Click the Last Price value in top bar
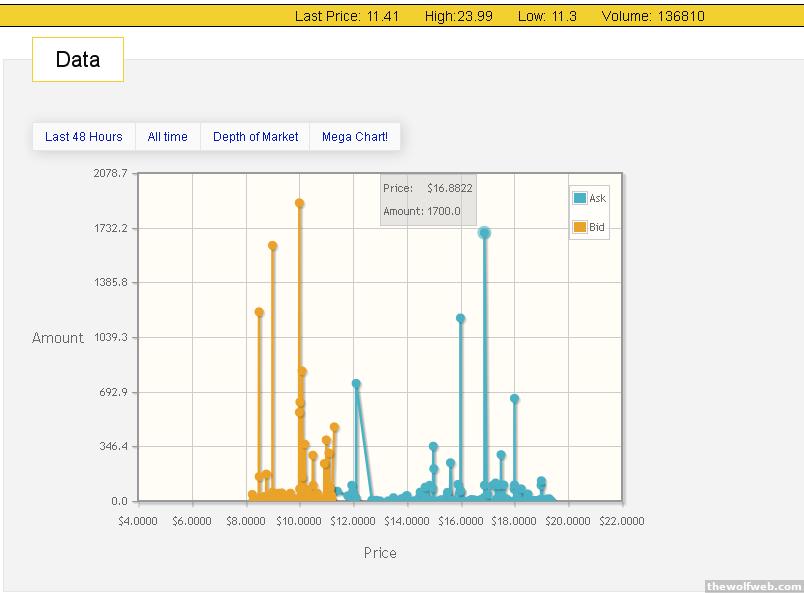The width and height of the screenshot is (804, 593). click(x=383, y=16)
